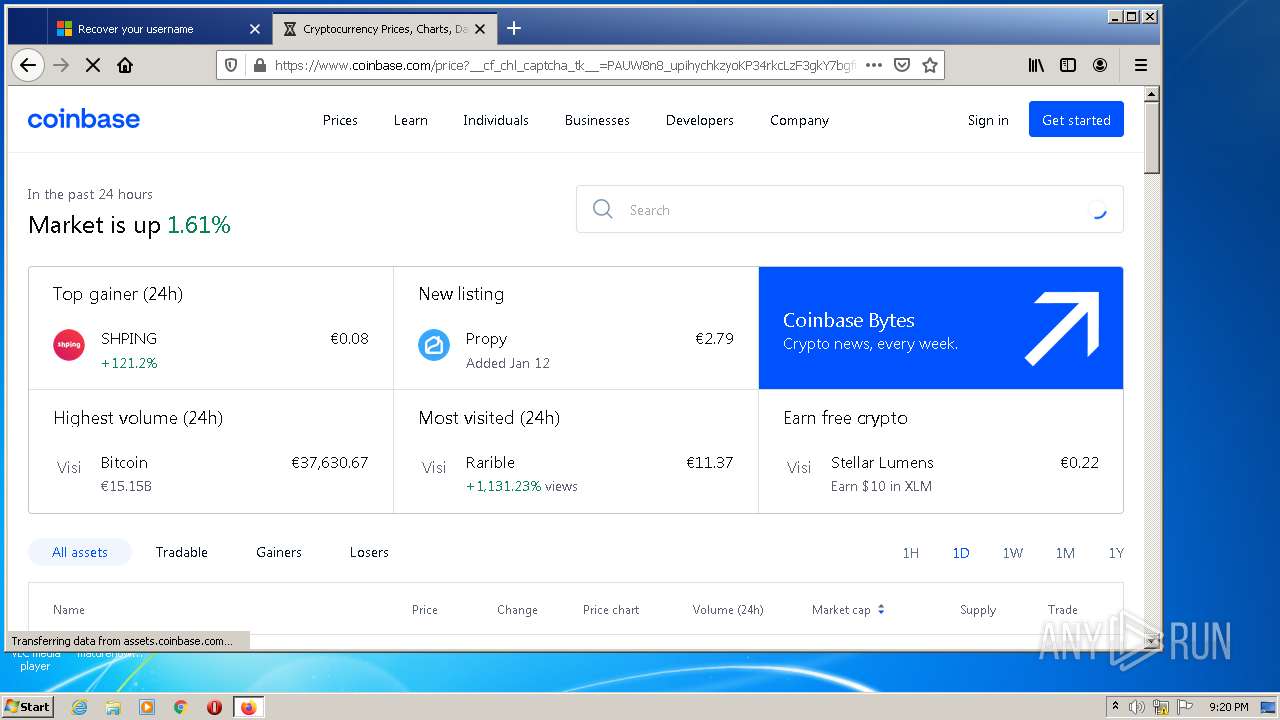Click the search magnifier icon
The image size is (1280, 720).
pos(602,209)
